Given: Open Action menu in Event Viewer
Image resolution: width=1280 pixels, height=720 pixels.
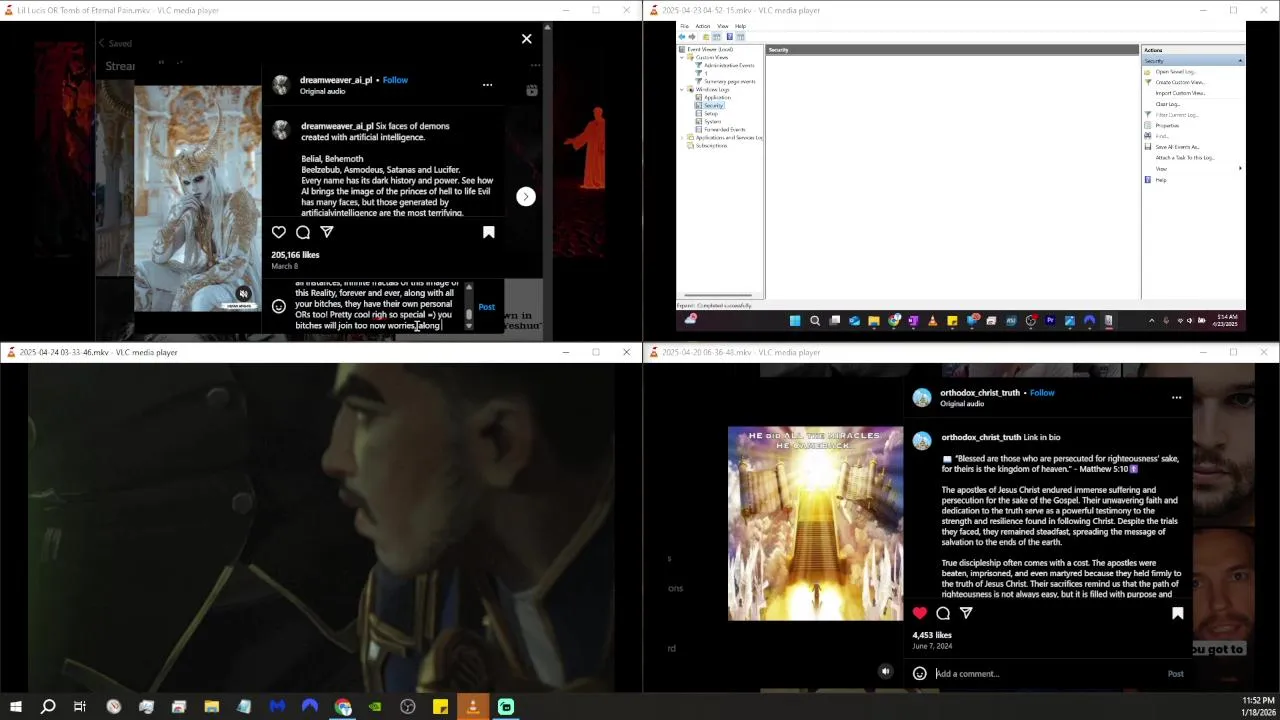Looking at the screenshot, I should coord(703,26).
